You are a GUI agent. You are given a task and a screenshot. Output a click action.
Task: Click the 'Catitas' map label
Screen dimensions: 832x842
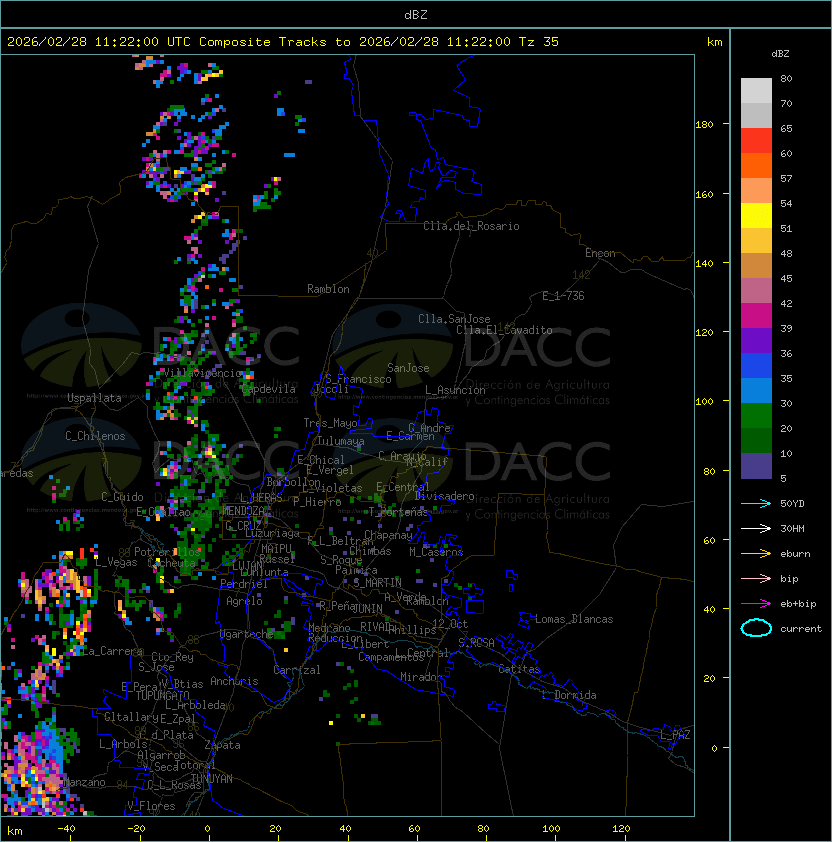pos(519,669)
